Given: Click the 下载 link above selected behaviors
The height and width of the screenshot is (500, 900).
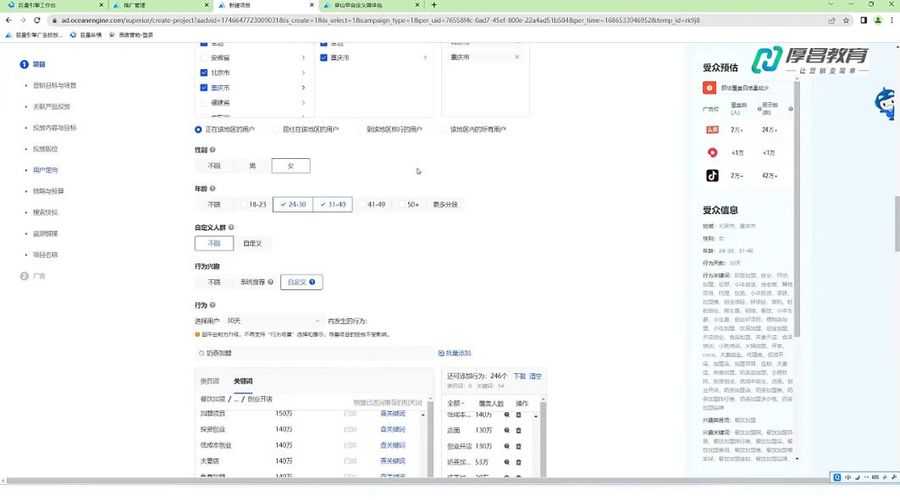Looking at the screenshot, I should pos(519,376).
